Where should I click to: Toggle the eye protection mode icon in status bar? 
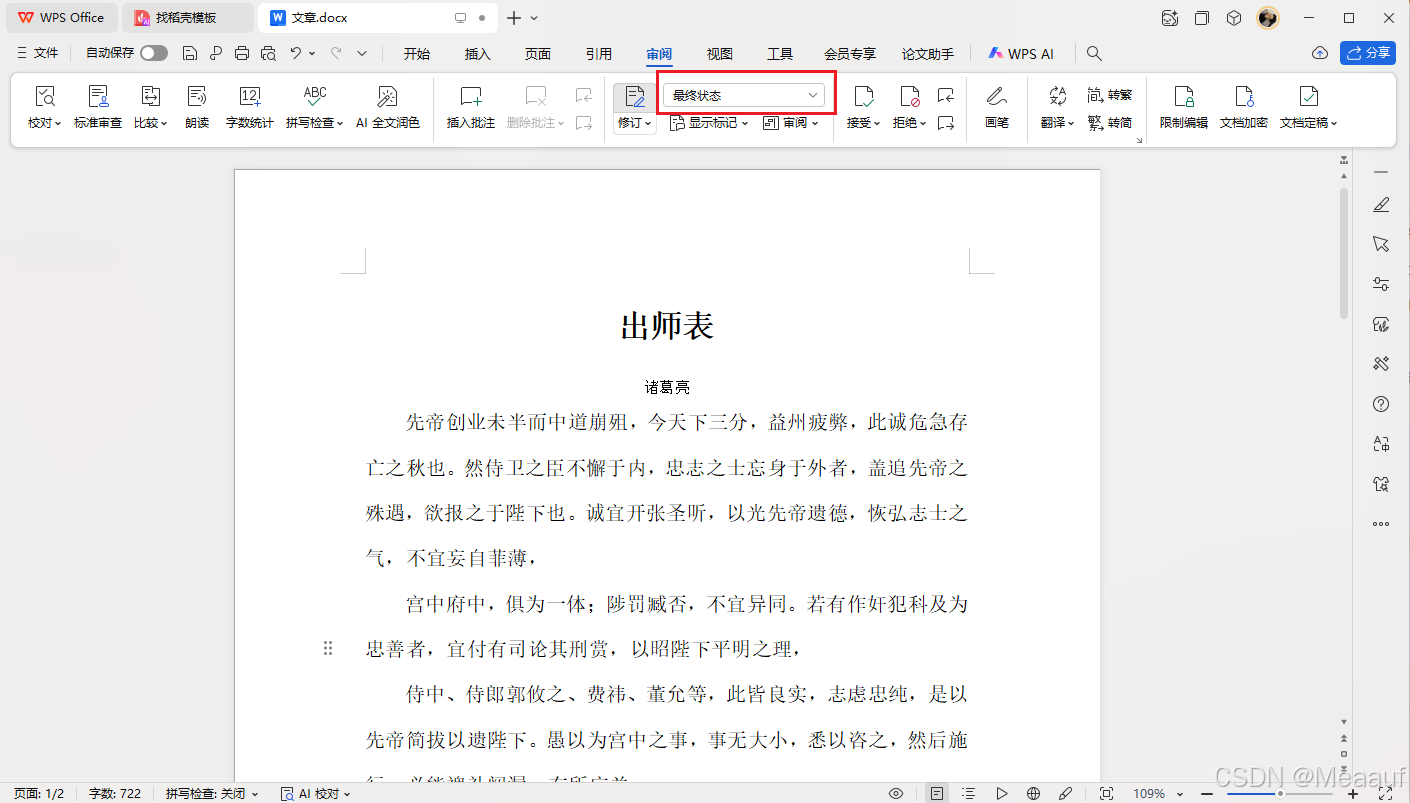(x=896, y=793)
